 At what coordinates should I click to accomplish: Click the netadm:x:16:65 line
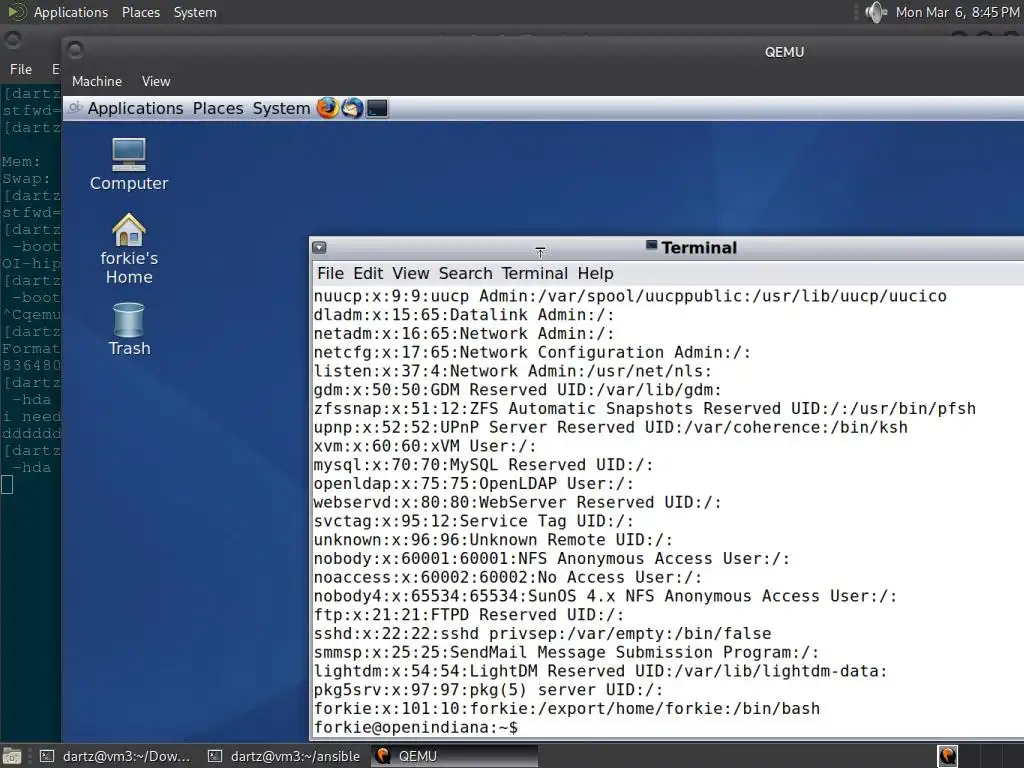click(x=464, y=334)
